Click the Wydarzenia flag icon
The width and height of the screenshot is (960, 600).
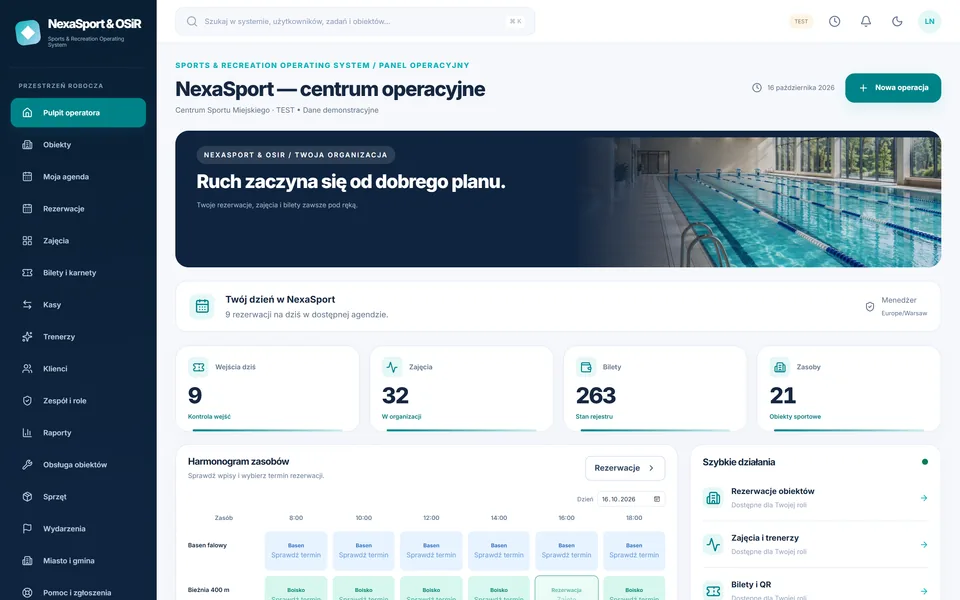coord(27,528)
